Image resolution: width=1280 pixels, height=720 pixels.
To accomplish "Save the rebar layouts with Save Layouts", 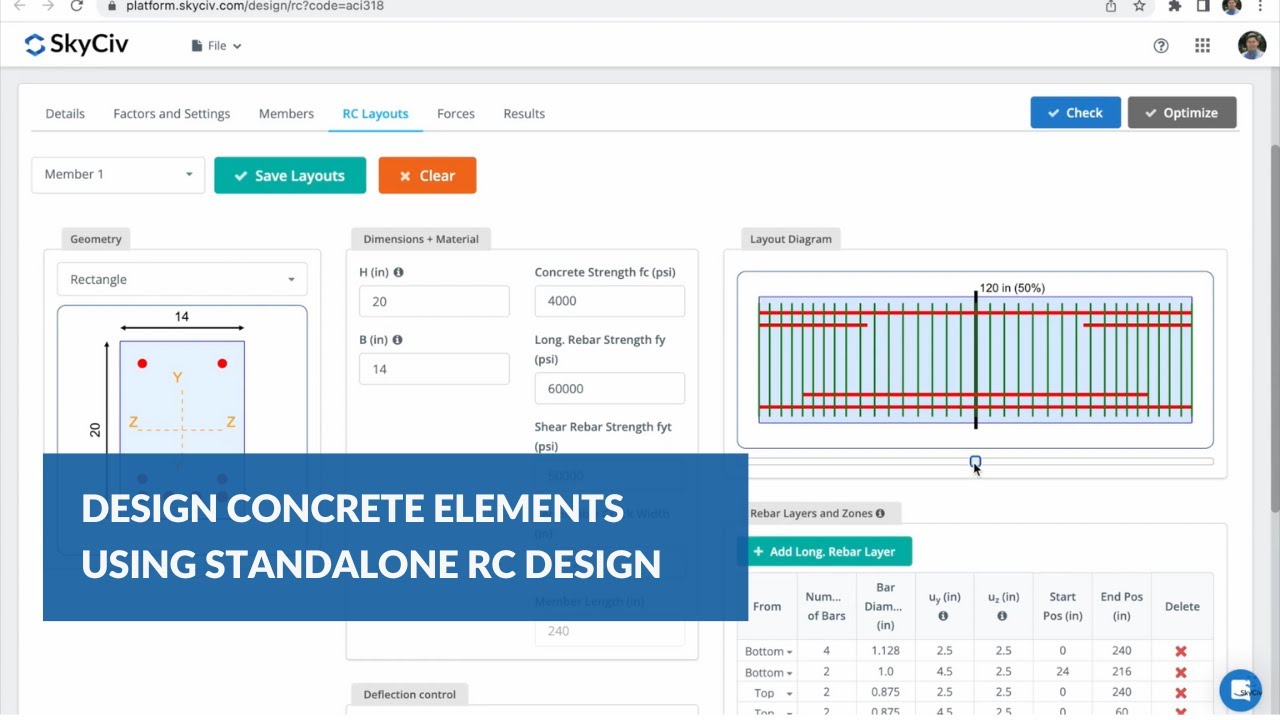I will 290,175.
